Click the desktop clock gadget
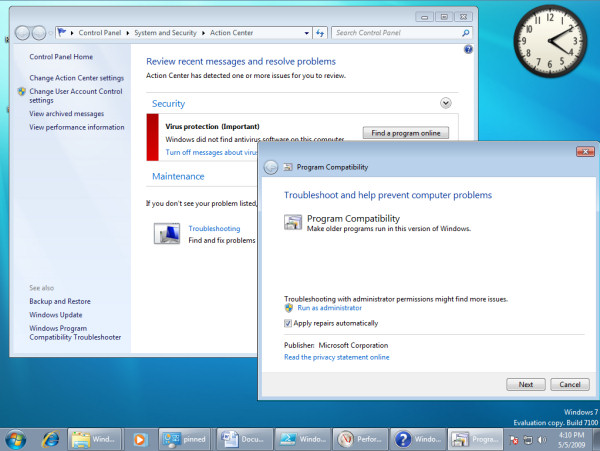600x451 pixels. [550, 41]
